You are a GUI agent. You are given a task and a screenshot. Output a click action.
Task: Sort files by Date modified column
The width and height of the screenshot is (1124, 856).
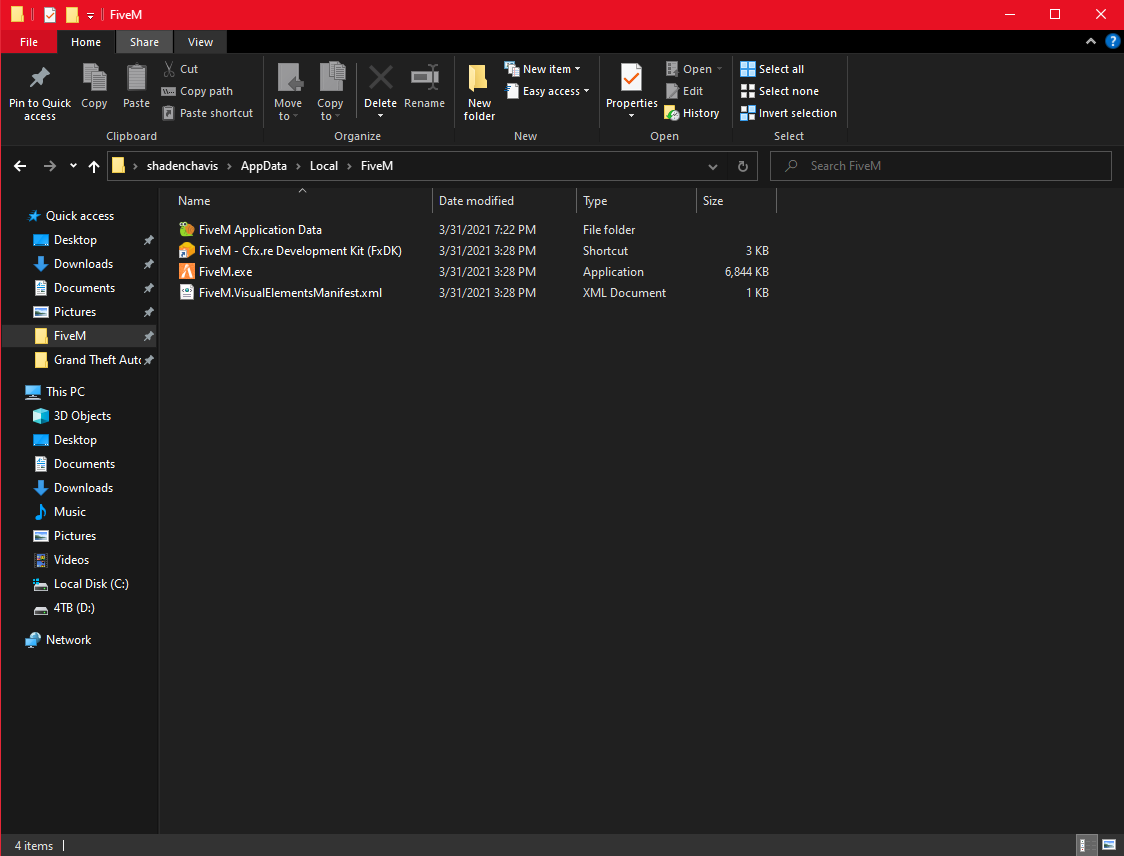click(476, 201)
